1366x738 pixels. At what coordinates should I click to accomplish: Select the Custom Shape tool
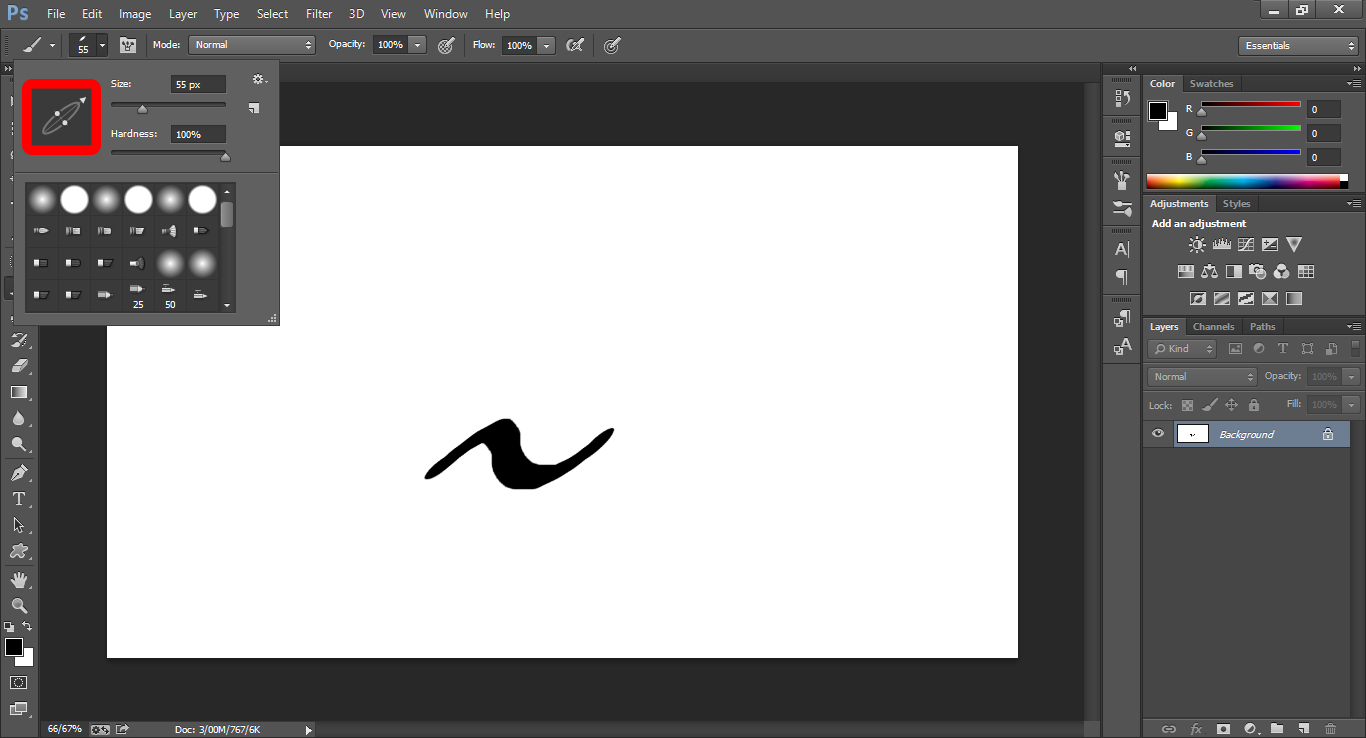[x=19, y=551]
